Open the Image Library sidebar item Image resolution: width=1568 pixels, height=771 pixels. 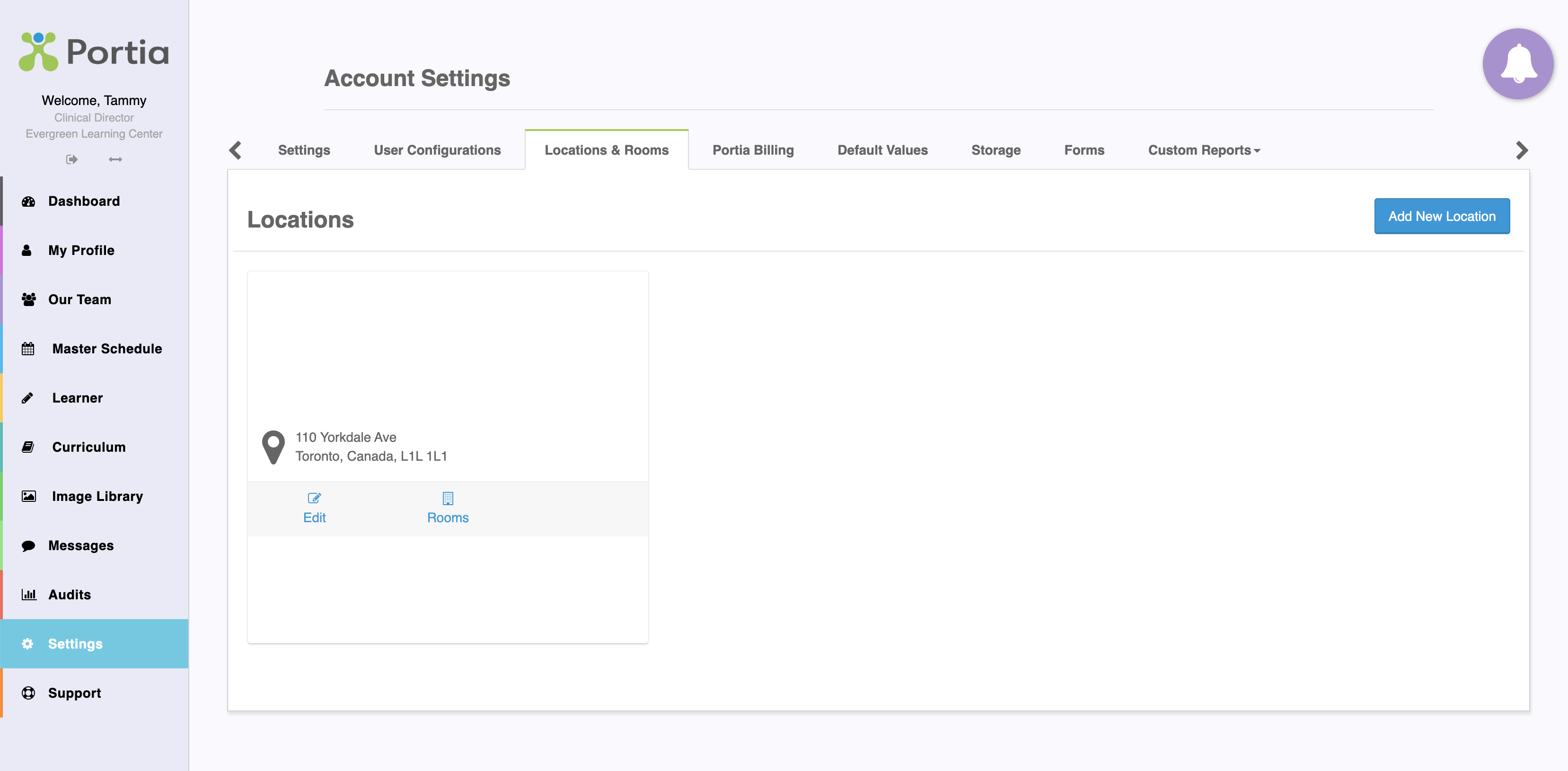point(97,497)
